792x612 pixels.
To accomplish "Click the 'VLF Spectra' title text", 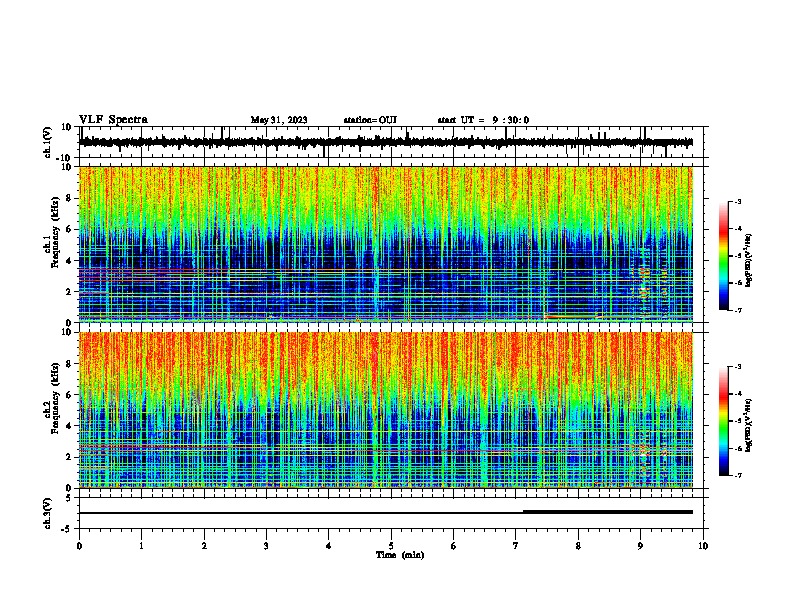I will tap(113, 120).
